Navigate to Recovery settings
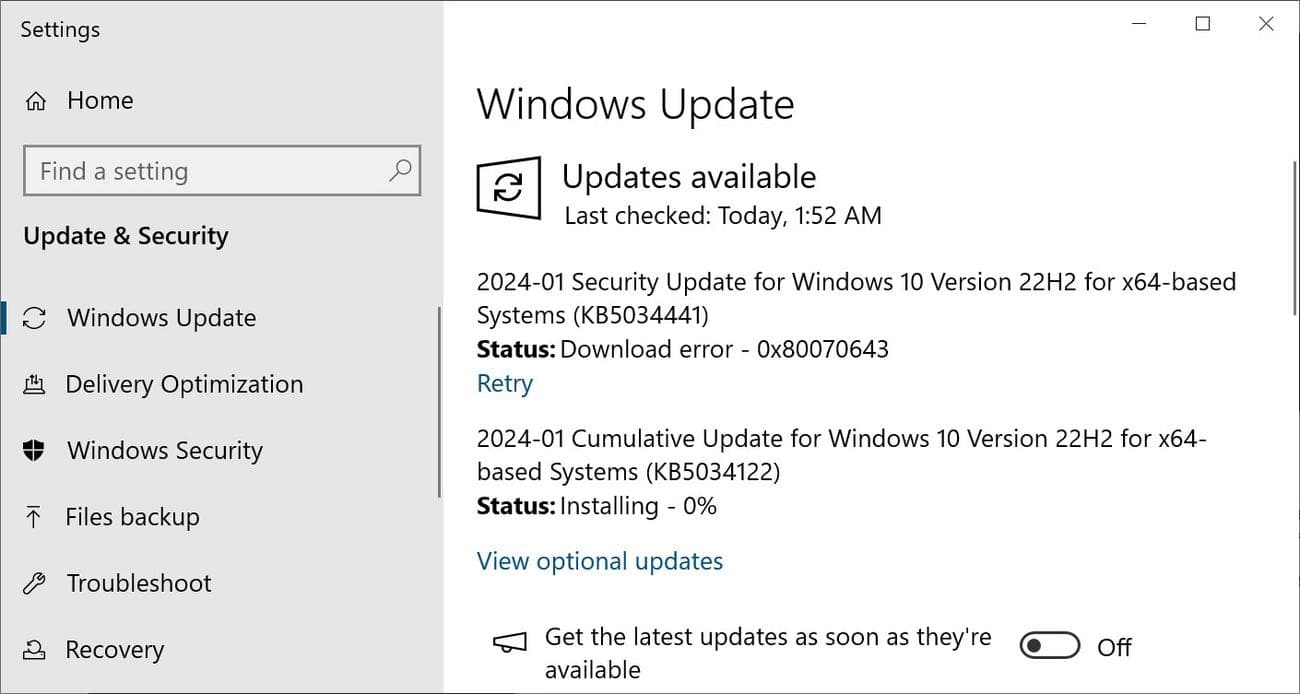The image size is (1300, 694). click(x=114, y=650)
